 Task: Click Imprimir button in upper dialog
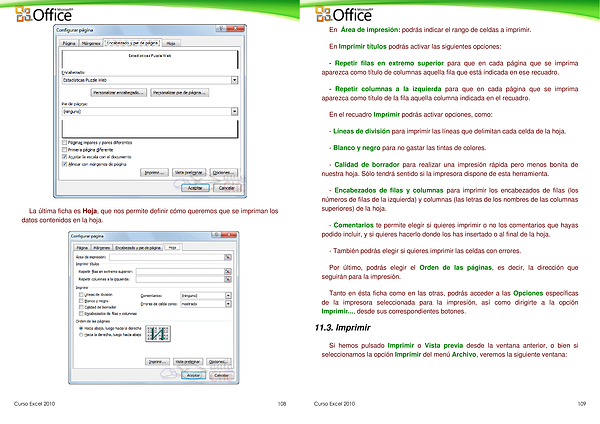tap(154, 173)
